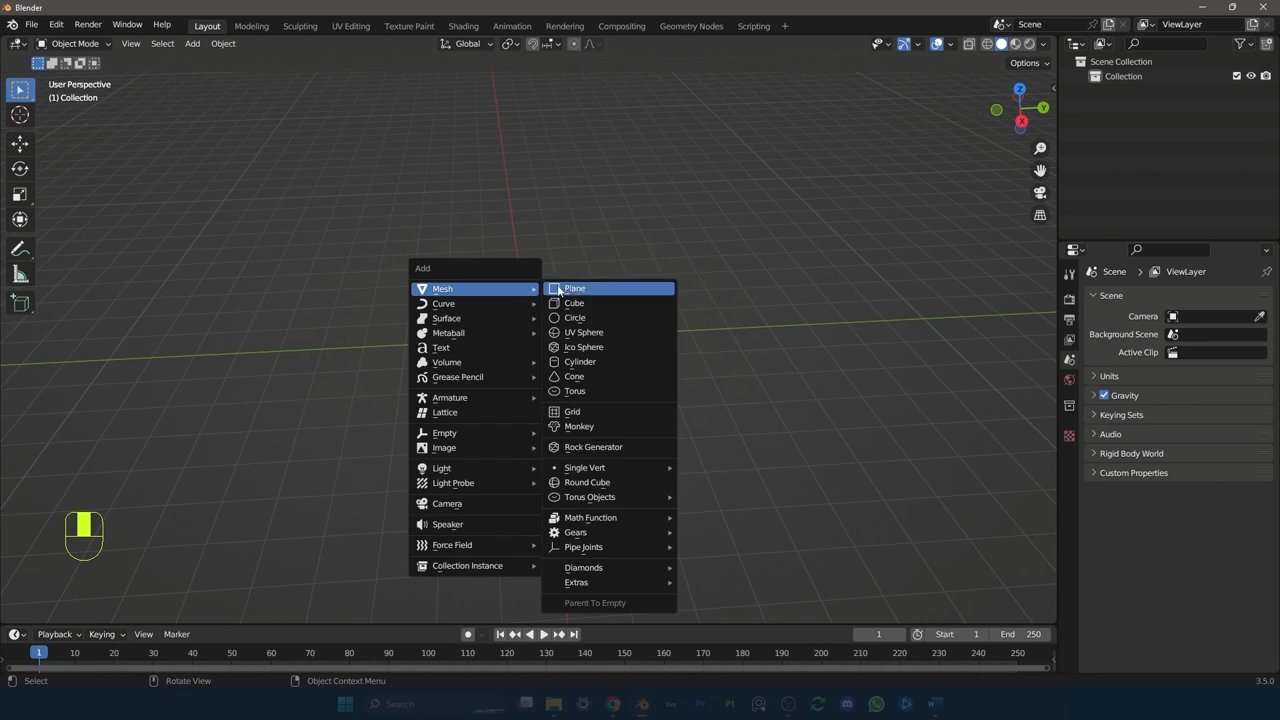The image size is (1280, 720).
Task: Select the Rotate tool in left toolbar
Action: tap(20, 169)
